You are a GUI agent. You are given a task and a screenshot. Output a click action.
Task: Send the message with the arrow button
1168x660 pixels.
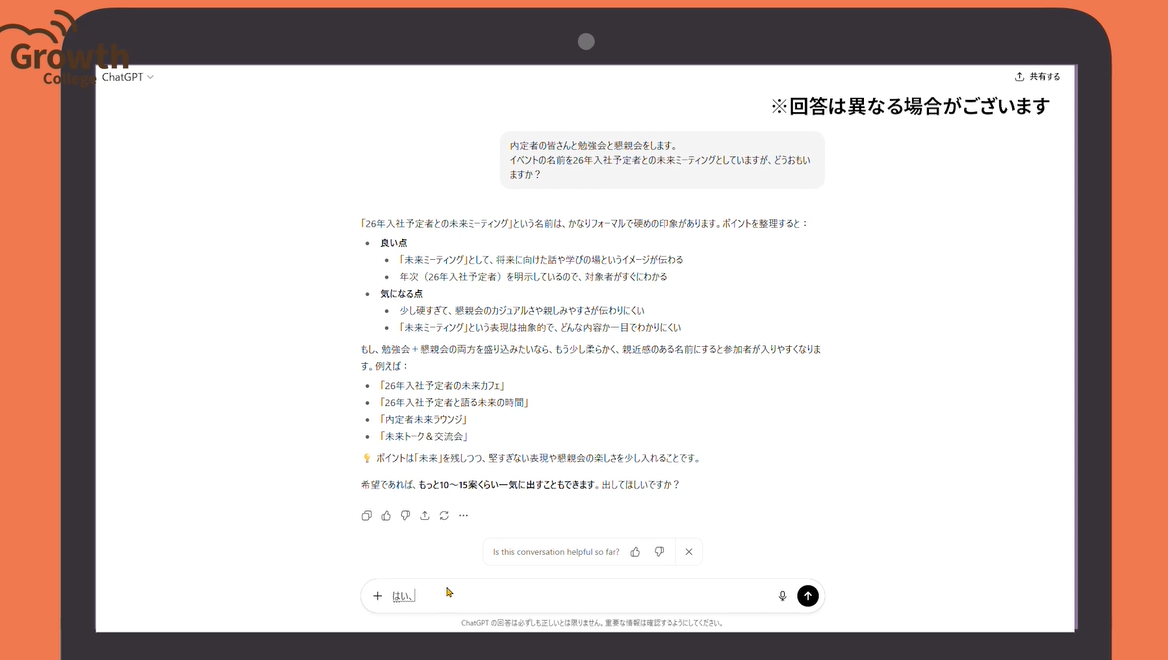[808, 596]
